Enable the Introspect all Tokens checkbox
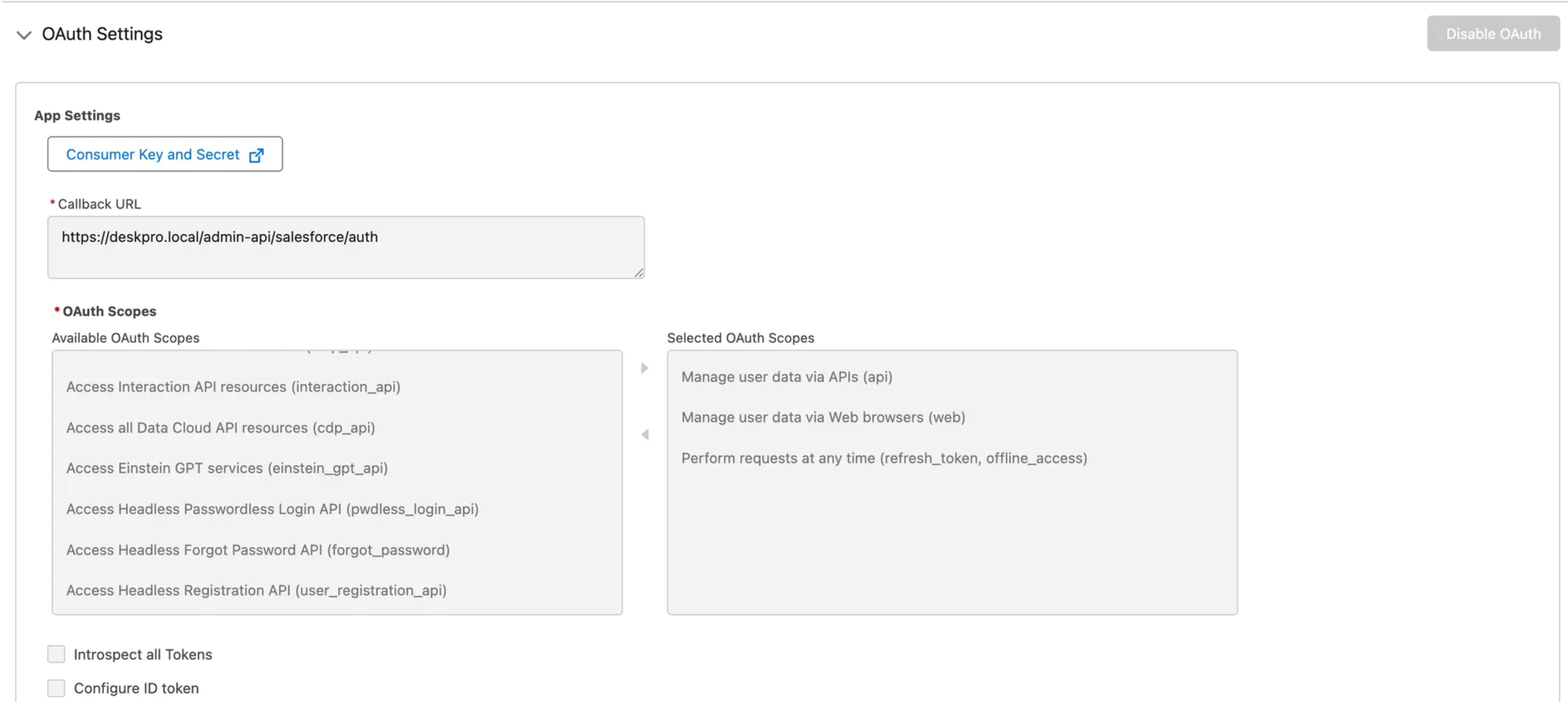Image resolution: width=1568 pixels, height=702 pixels. [x=56, y=654]
